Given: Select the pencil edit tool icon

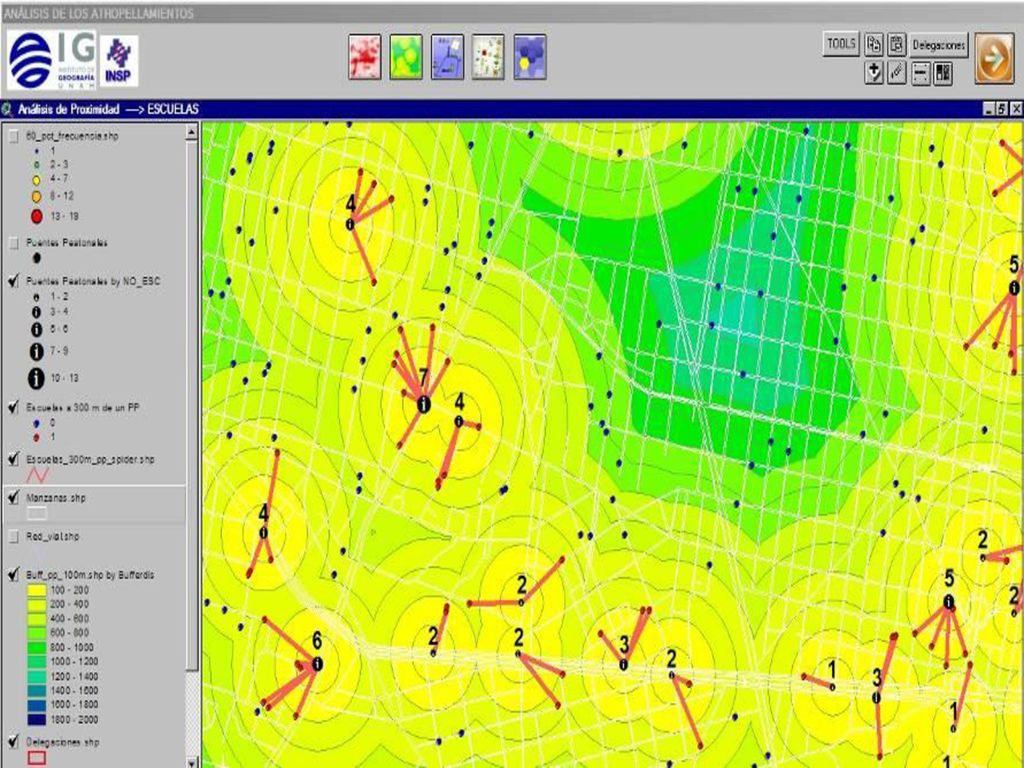Looking at the screenshot, I should click(897, 72).
